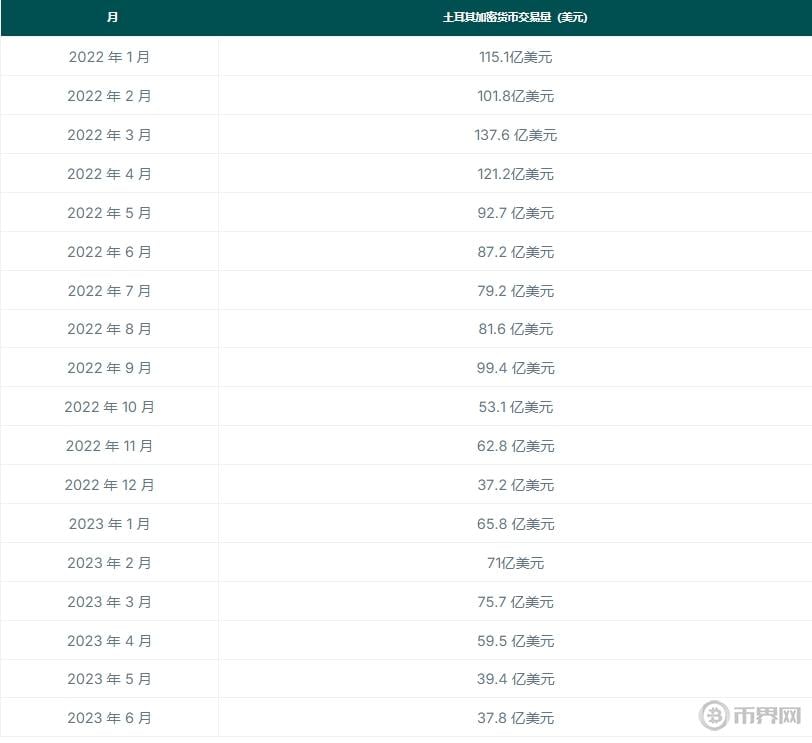This screenshot has width=812, height=743.
Task: Select the 99.4 亿美元 value
Action: point(515,368)
